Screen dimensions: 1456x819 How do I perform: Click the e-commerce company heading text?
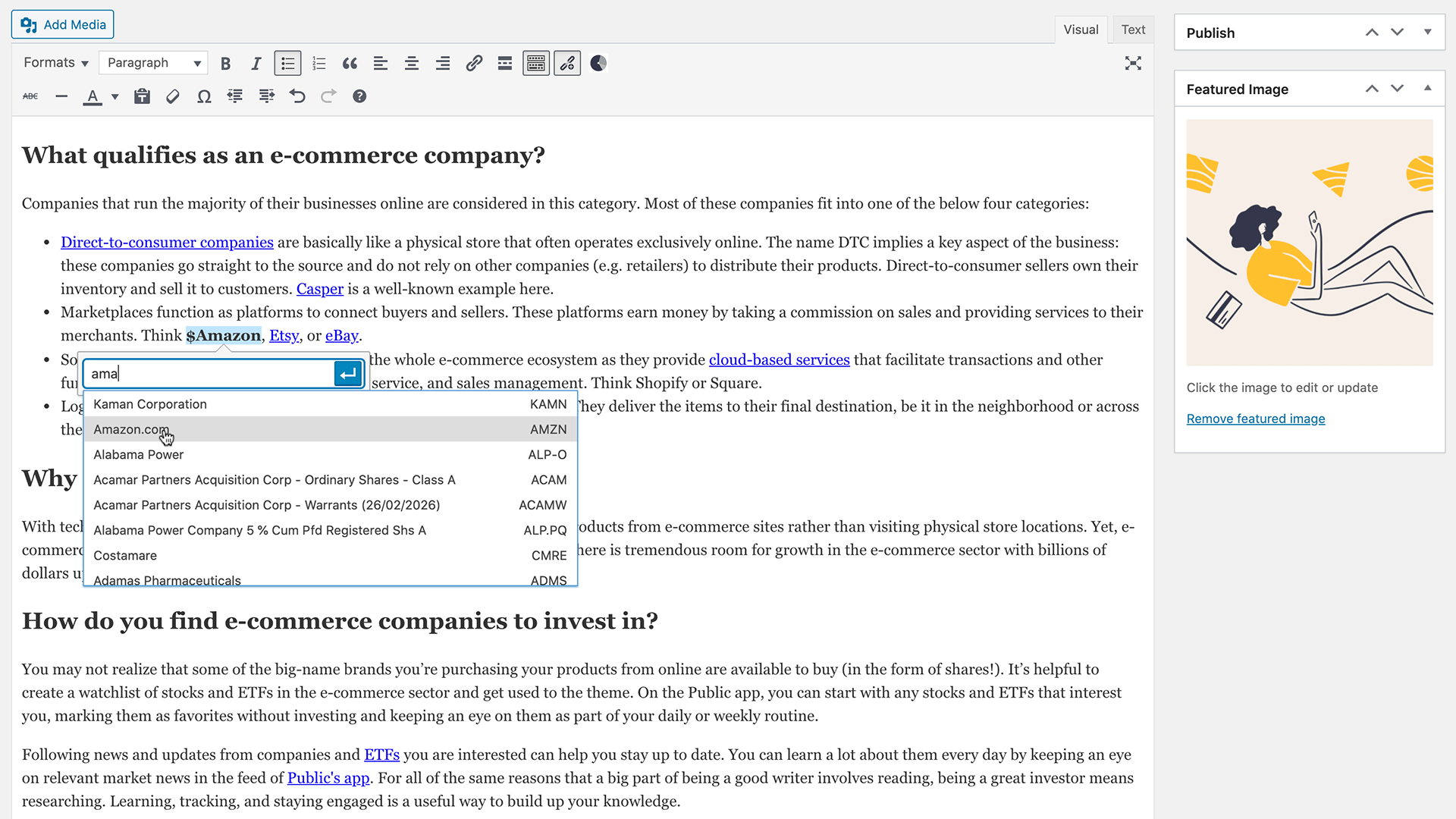tap(283, 155)
